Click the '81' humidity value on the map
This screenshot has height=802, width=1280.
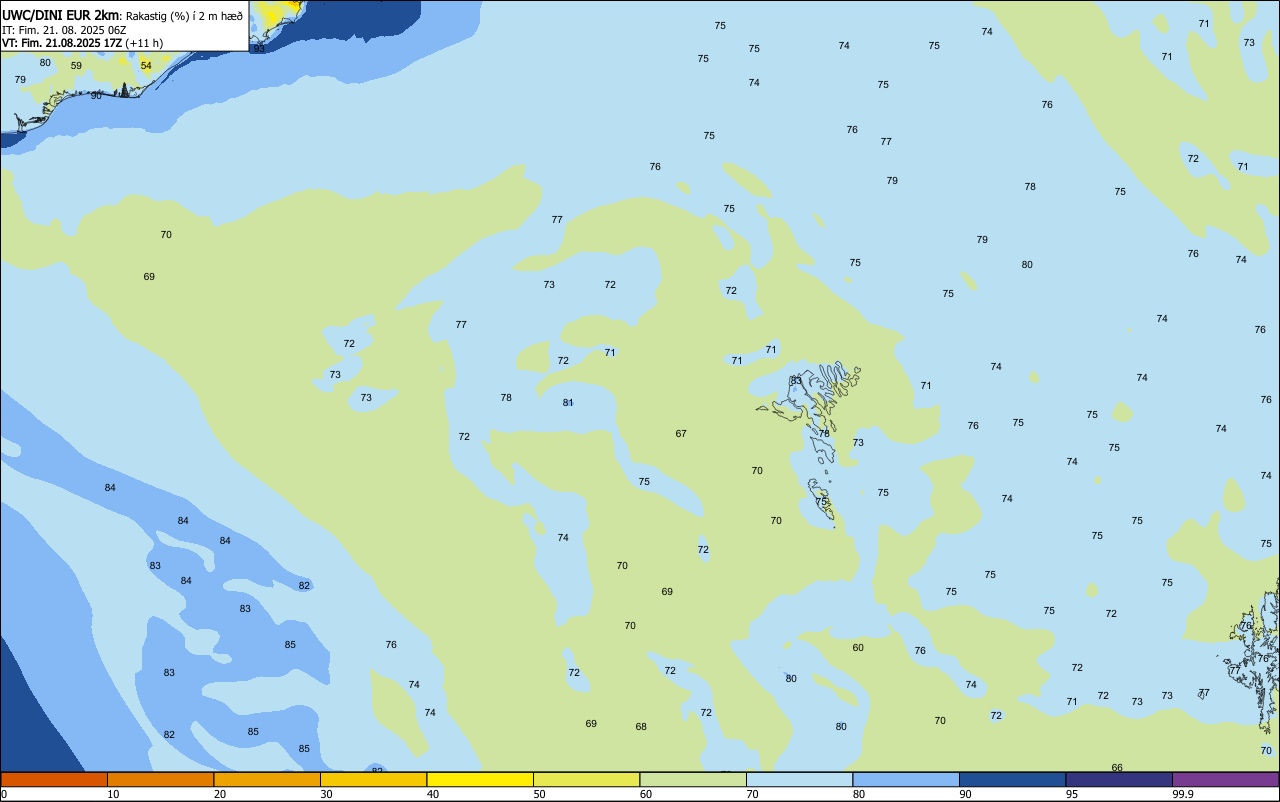568,403
